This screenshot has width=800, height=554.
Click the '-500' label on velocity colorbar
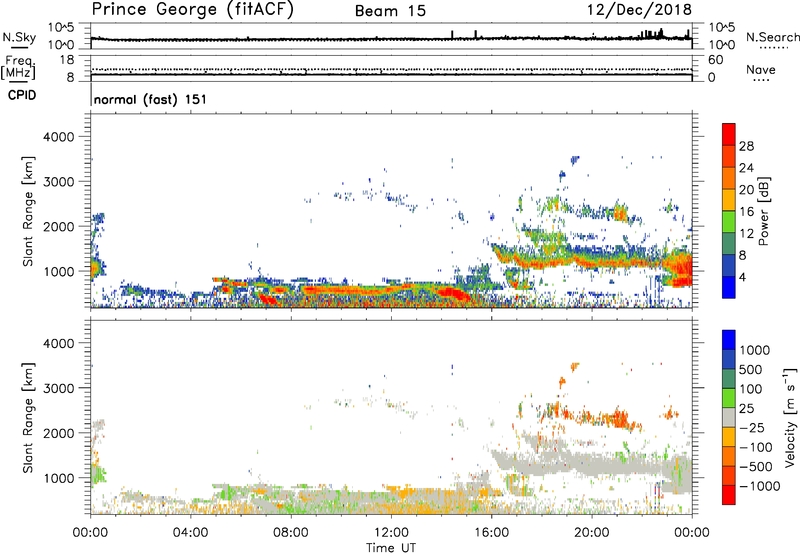(756, 467)
